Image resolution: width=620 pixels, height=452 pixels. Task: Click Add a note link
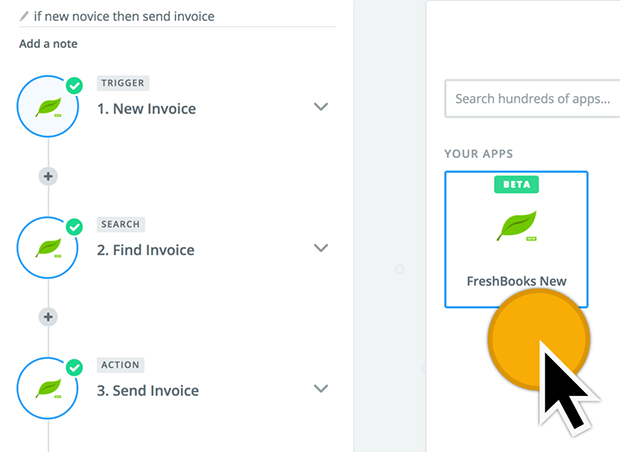pyautogui.click(x=48, y=43)
